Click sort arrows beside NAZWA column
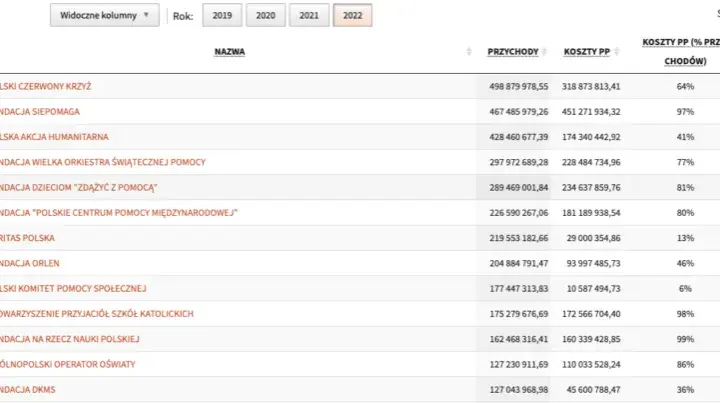The image size is (720, 403). (x=469, y=51)
